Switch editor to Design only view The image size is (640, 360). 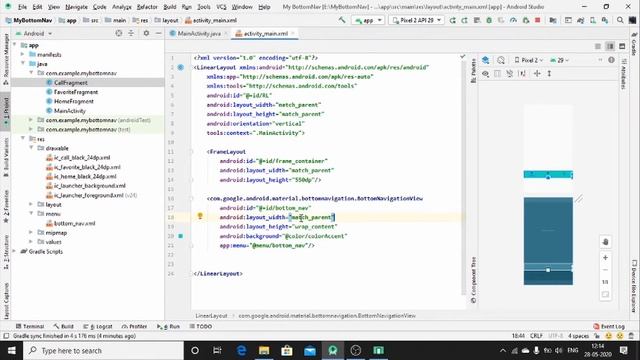click(x=622, y=46)
